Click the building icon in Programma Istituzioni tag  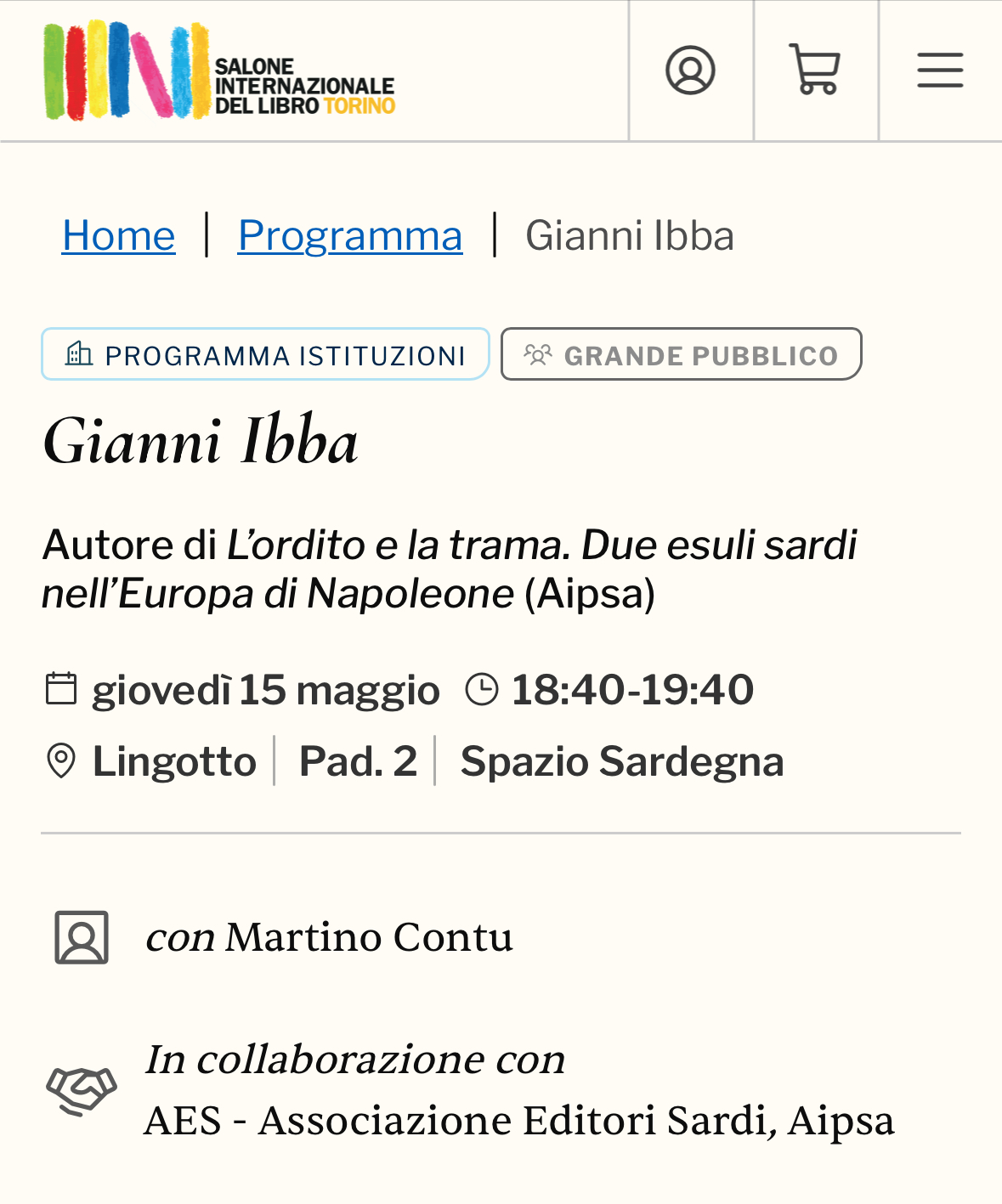79,353
